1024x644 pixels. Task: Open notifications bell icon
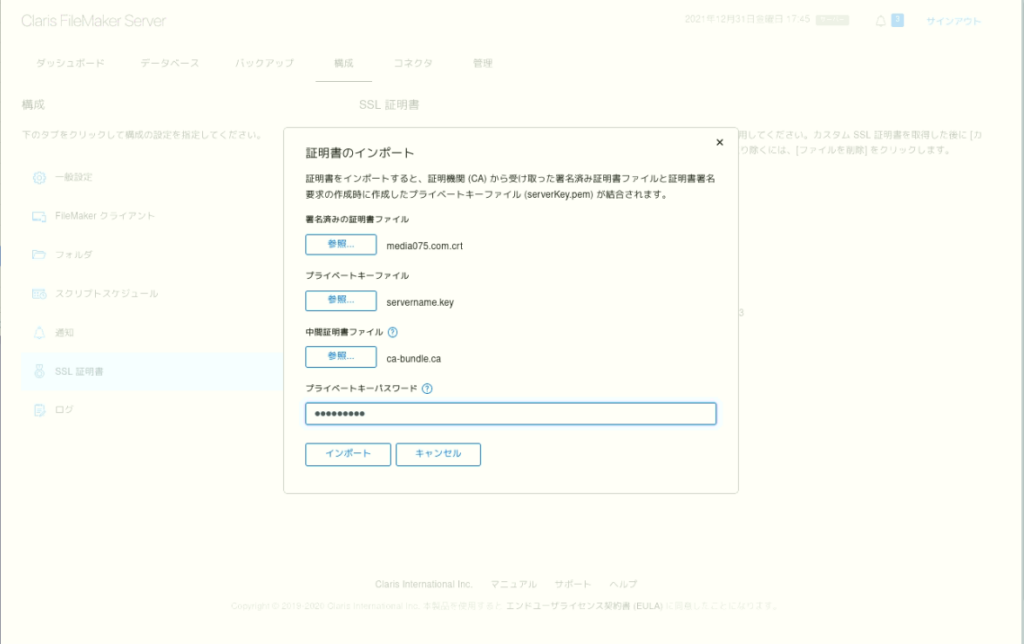click(x=880, y=21)
